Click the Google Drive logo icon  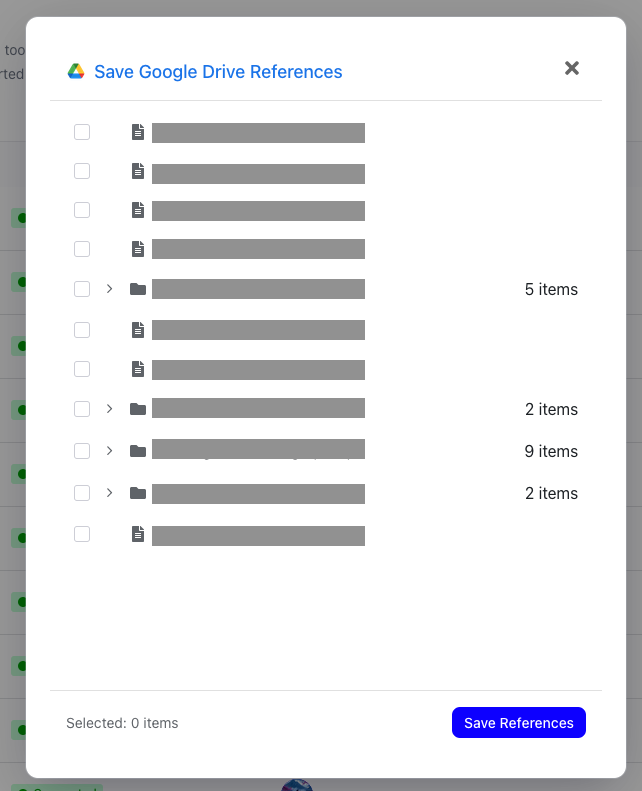(76, 71)
